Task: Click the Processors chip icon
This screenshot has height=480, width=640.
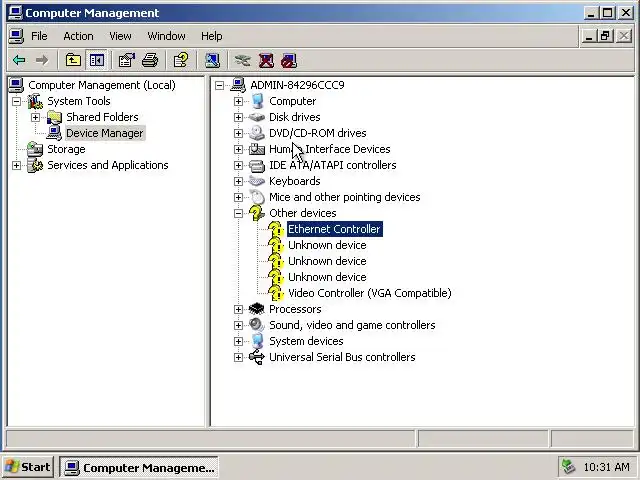Action: coord(257,309)
